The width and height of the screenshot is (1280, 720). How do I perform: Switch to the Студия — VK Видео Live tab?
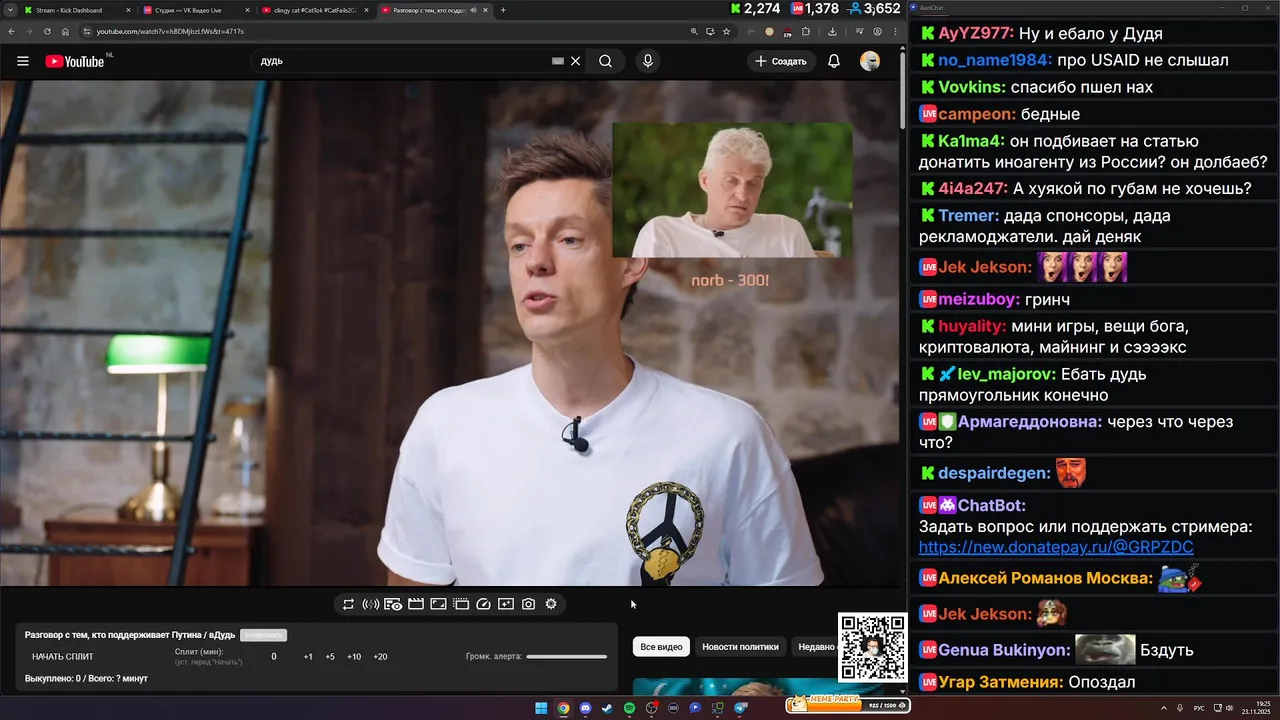point(196,10)
